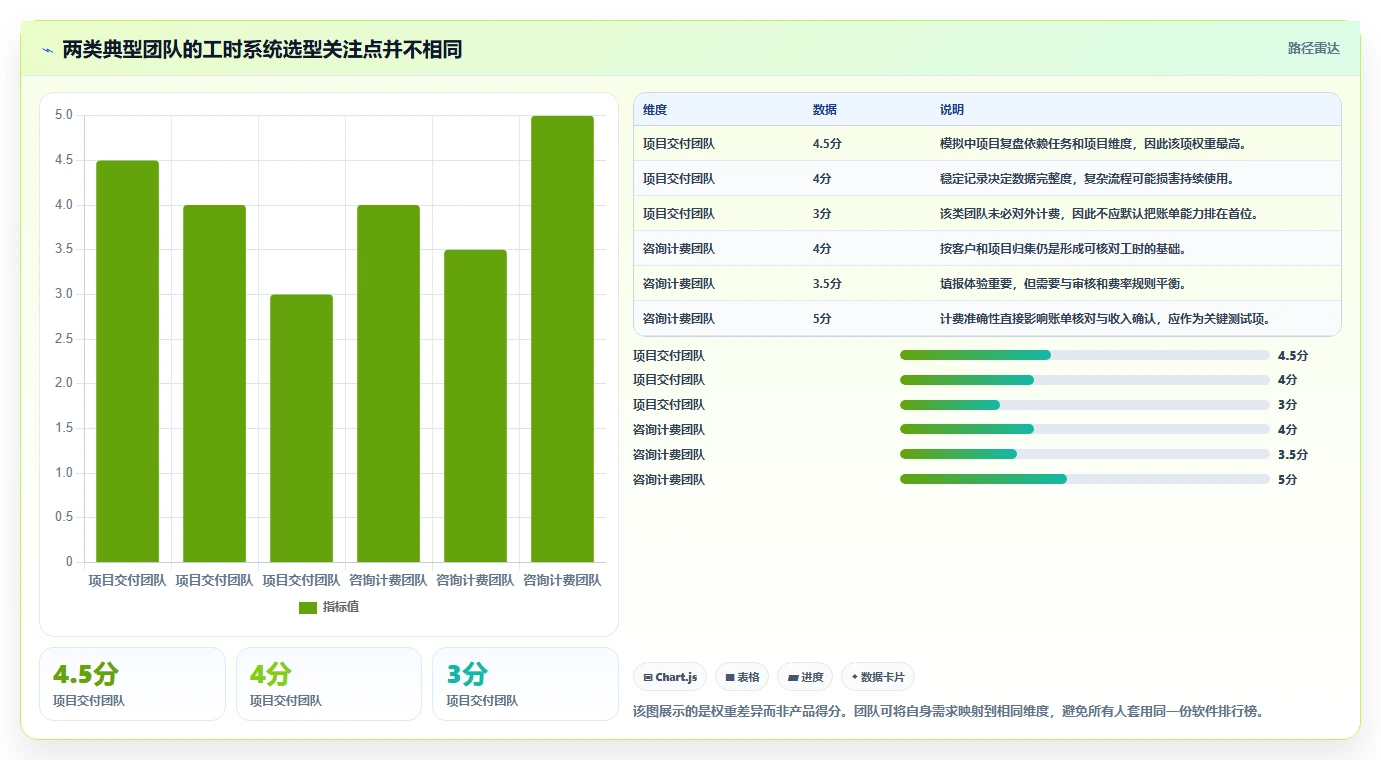Click the 3分 cell in the table
Viewport: 1381px width, 760px height.
pyautogui.click(x=822, y=213)
